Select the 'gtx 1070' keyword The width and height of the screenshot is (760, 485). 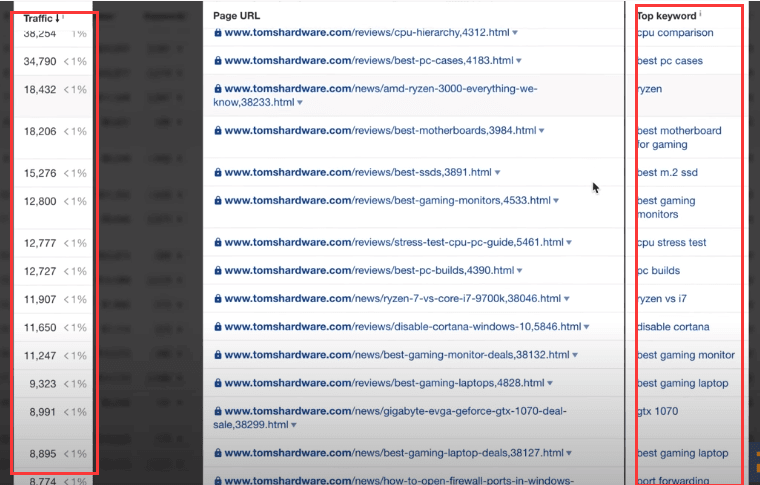[658, 411]
